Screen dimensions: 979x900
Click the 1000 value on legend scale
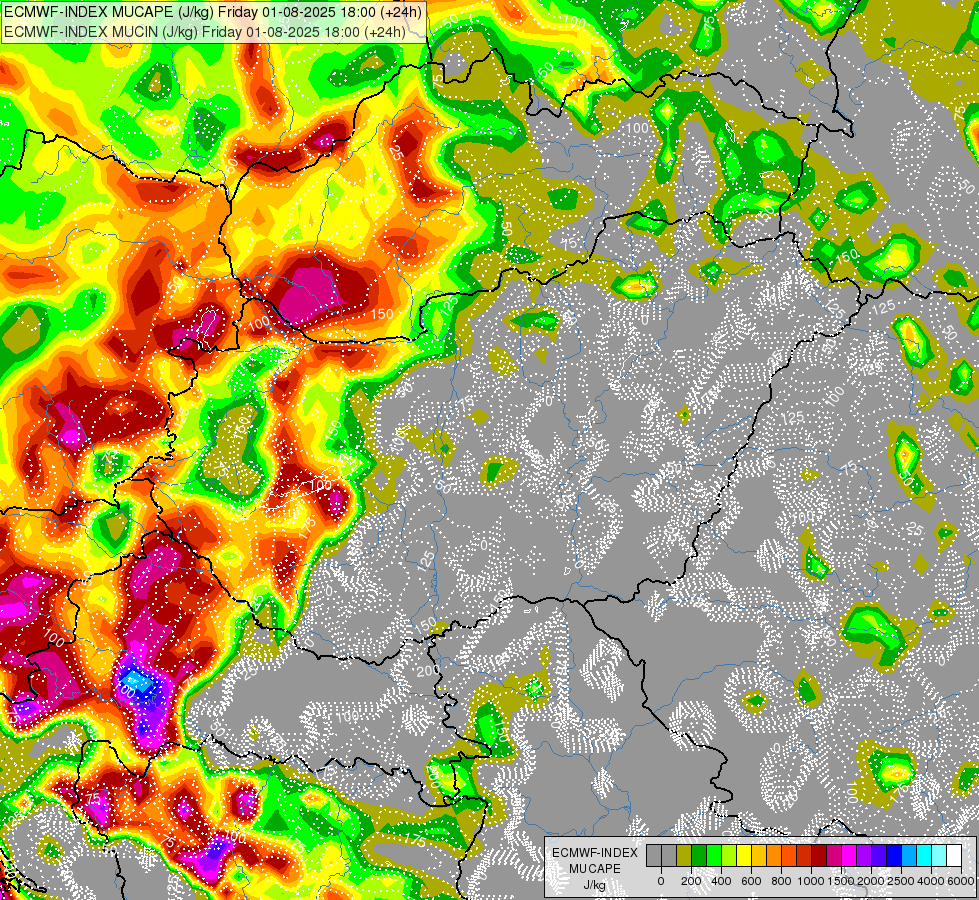(812, 881)
